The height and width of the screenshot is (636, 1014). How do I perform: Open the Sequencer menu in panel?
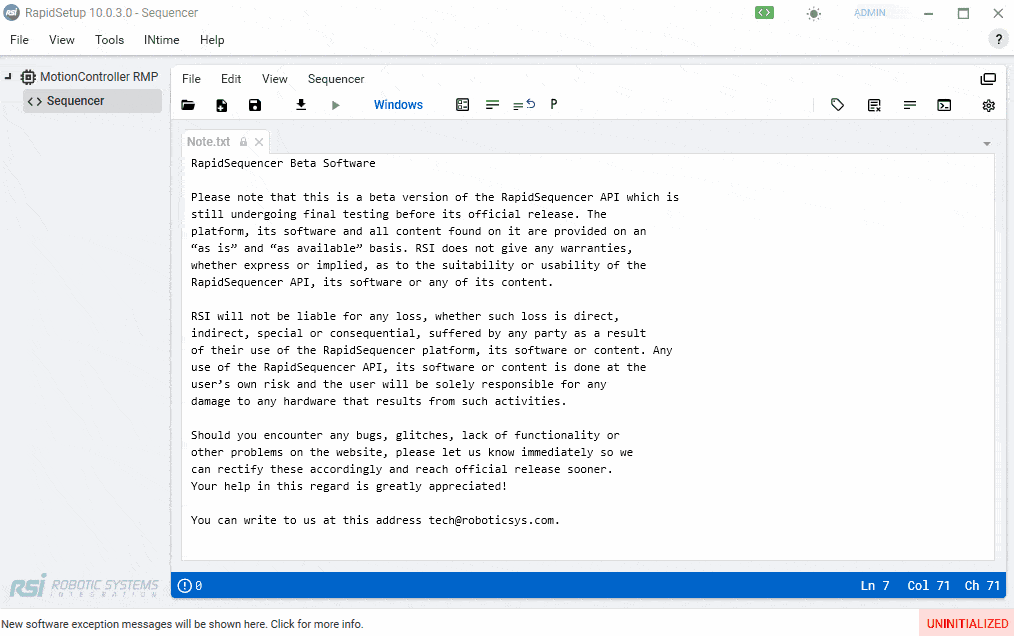(x=336, y=78)
